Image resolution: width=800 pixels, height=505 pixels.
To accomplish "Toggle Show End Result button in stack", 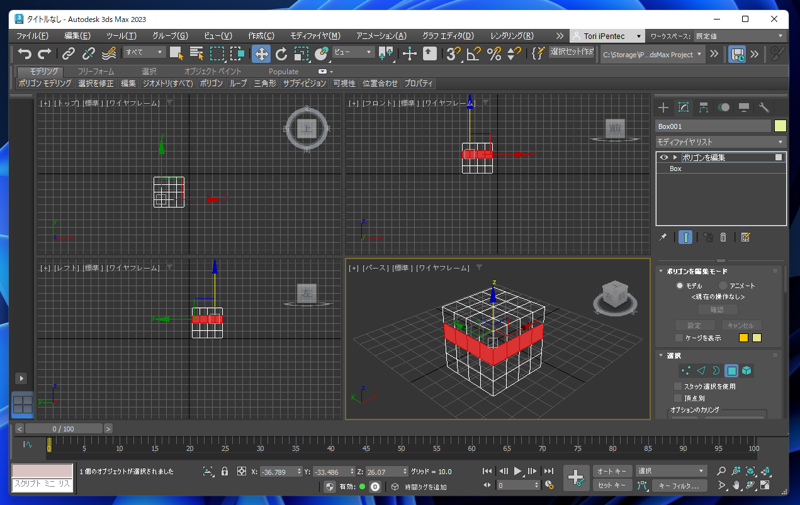I will [x=686, y=237].
